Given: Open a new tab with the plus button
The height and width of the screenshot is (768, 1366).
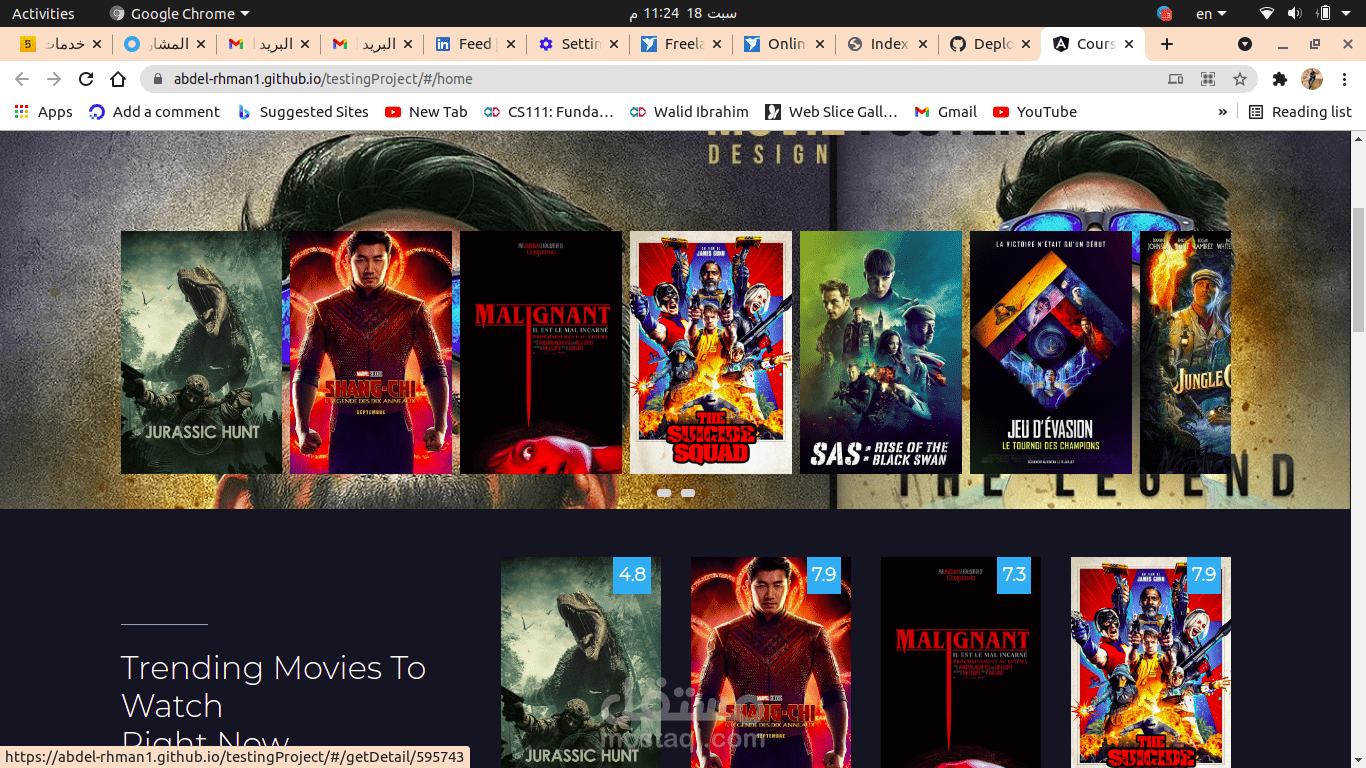Looking at the screenshot, I should click(x=1167, y=44).
